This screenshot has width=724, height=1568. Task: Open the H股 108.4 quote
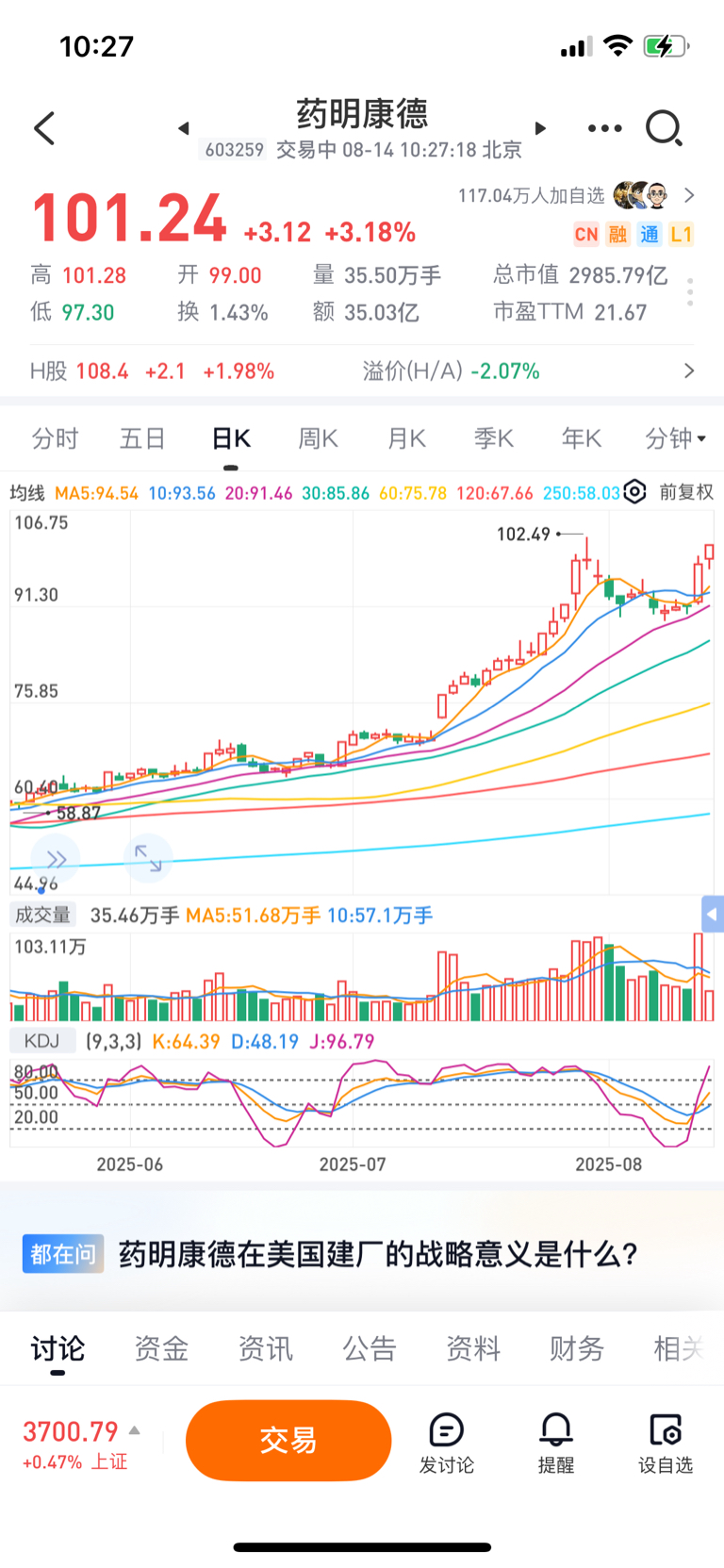coord(152,371)
